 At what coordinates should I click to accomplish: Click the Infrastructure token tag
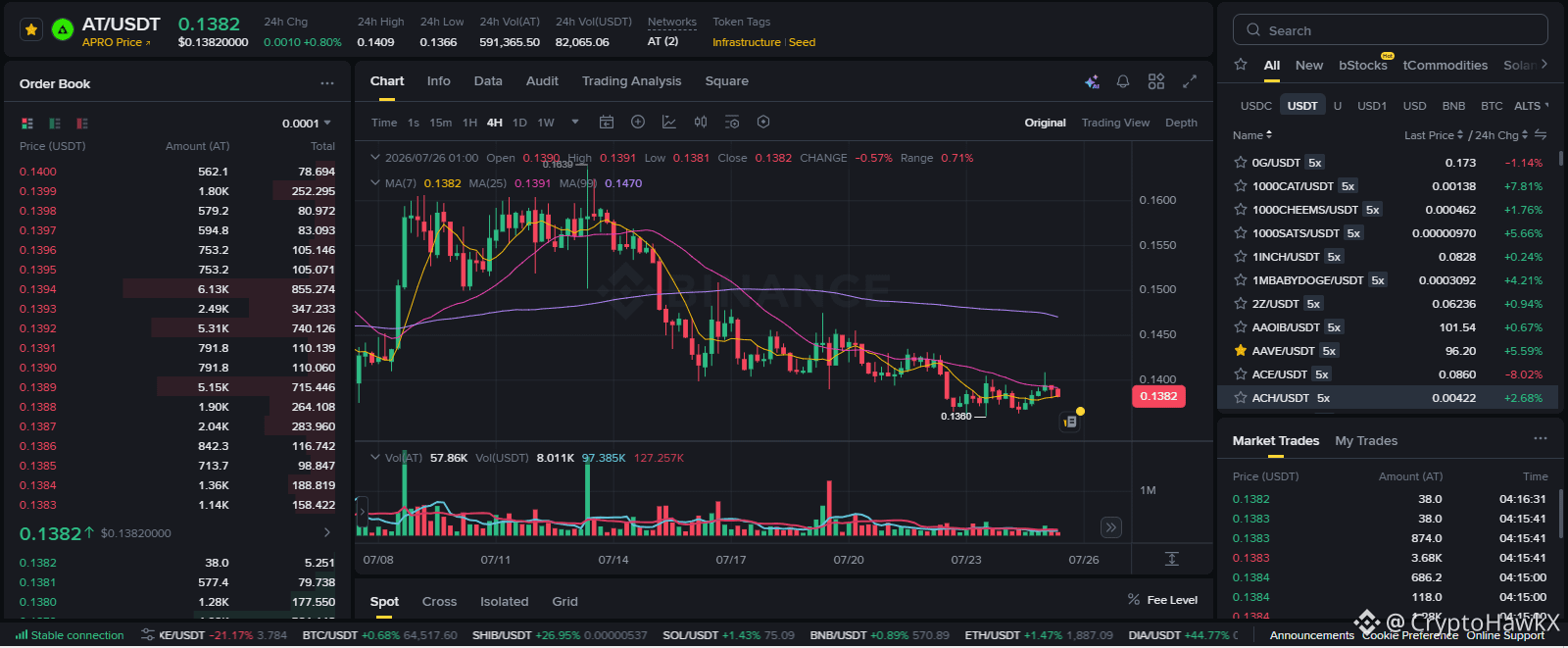point(747,42)
